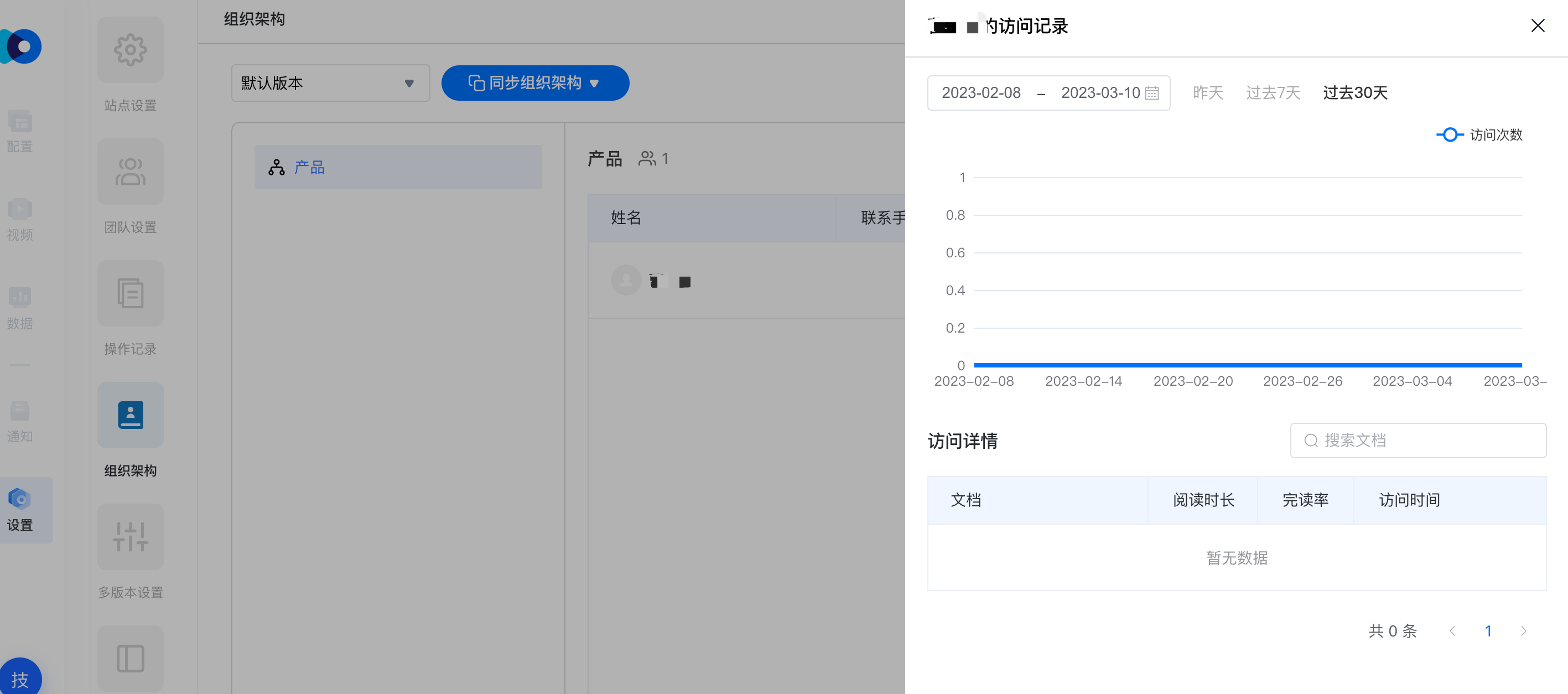The image size is (1568, 694).
Task: Click the 访问时间 column header
Action: [1450, 500]
